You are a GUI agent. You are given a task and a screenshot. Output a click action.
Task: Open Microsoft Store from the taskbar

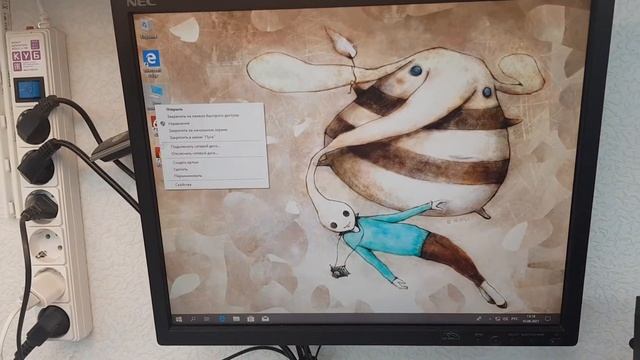251,319
